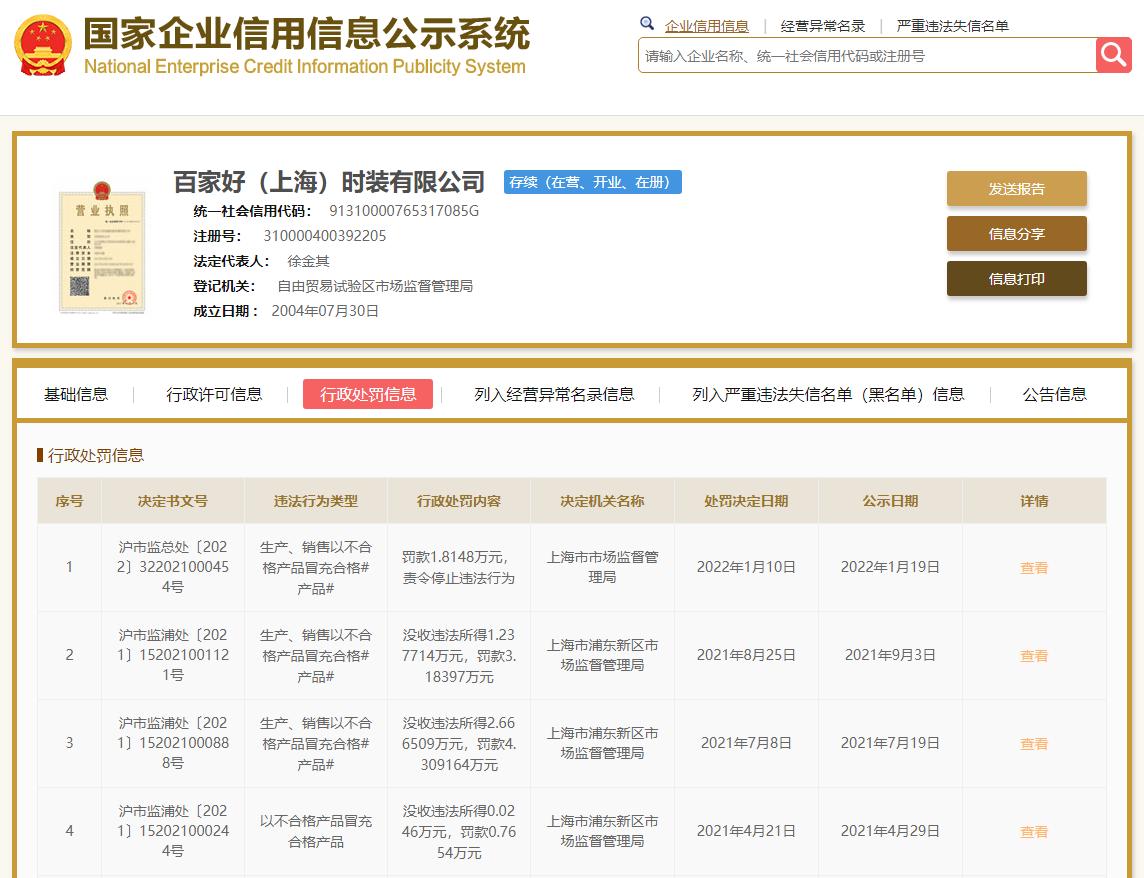This screenshot has width=1144, height=878.
Task: Click the 存续（在营、开业、在册）status badge
Action: coord(592,182)
